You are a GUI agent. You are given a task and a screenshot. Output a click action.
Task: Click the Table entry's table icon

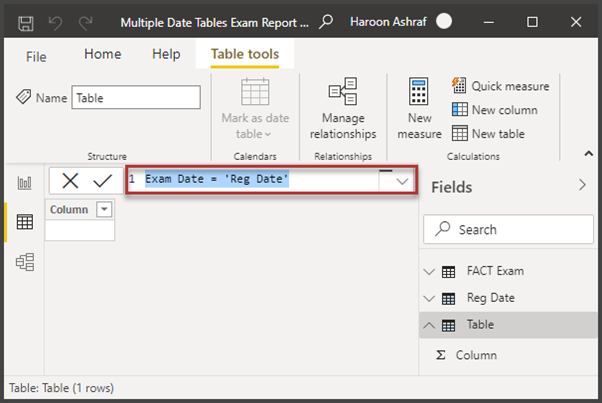[x=448, y=325]
